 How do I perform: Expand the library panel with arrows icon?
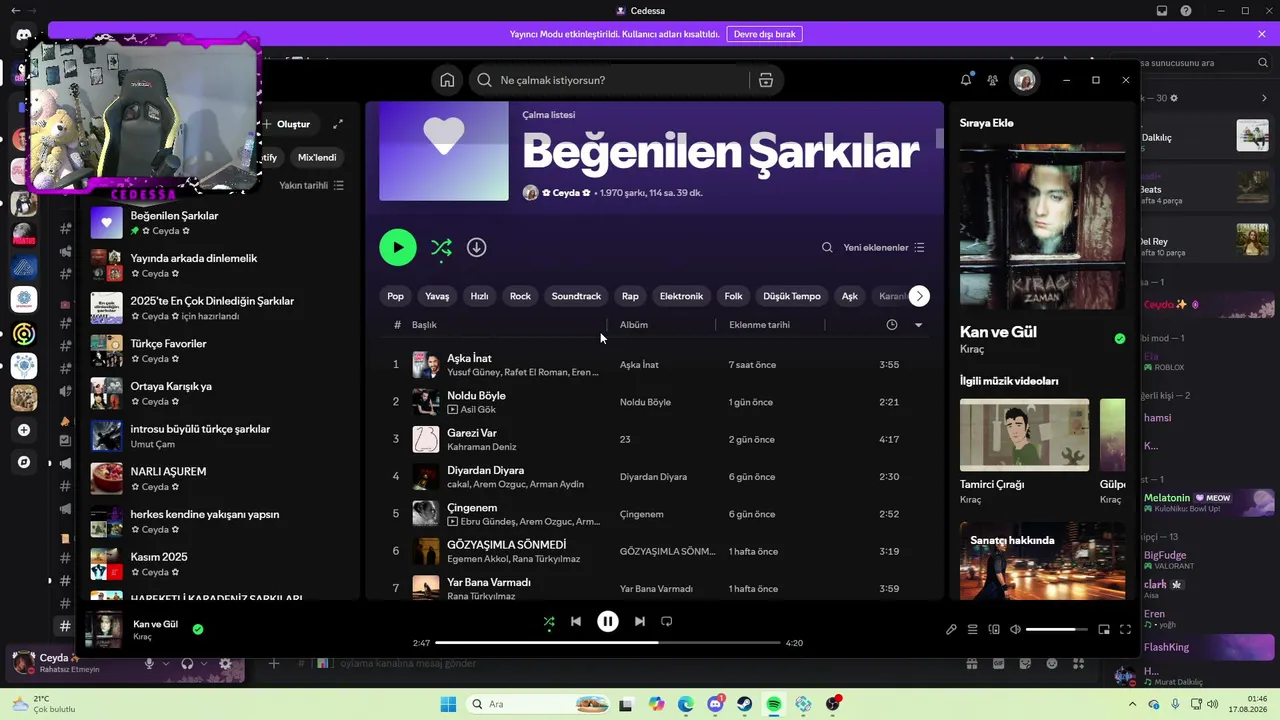tap(338, 124)
